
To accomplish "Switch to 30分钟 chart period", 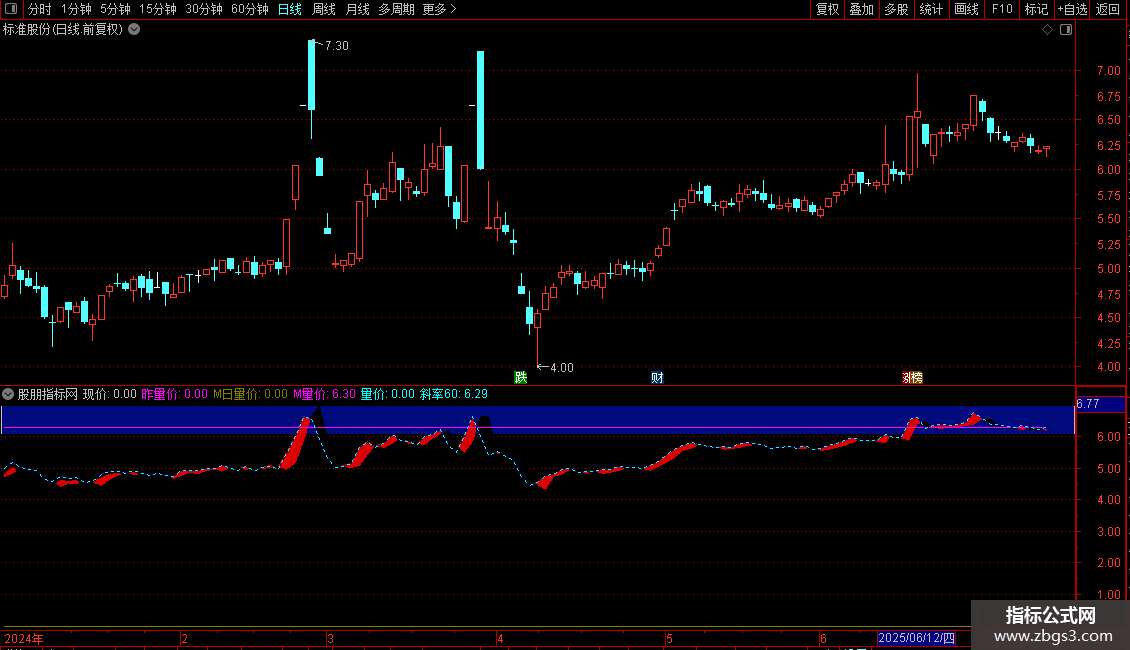I will pos(204,9).
